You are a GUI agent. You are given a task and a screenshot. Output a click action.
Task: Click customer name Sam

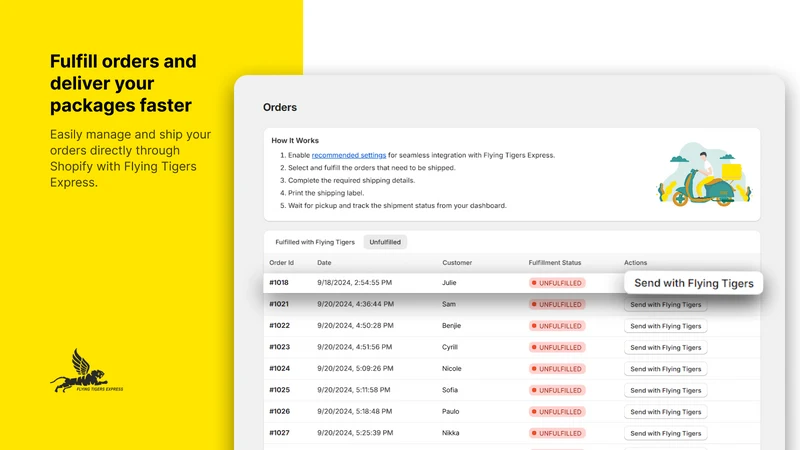[x=449, y=304]
